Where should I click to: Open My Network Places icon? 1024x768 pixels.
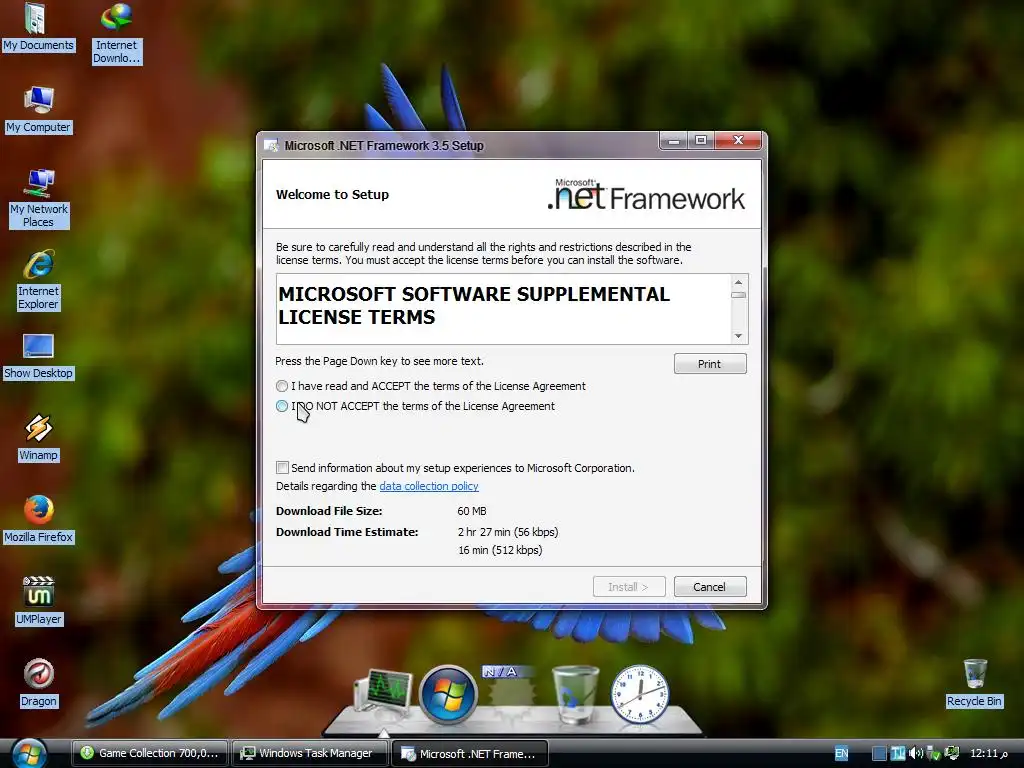39,198
